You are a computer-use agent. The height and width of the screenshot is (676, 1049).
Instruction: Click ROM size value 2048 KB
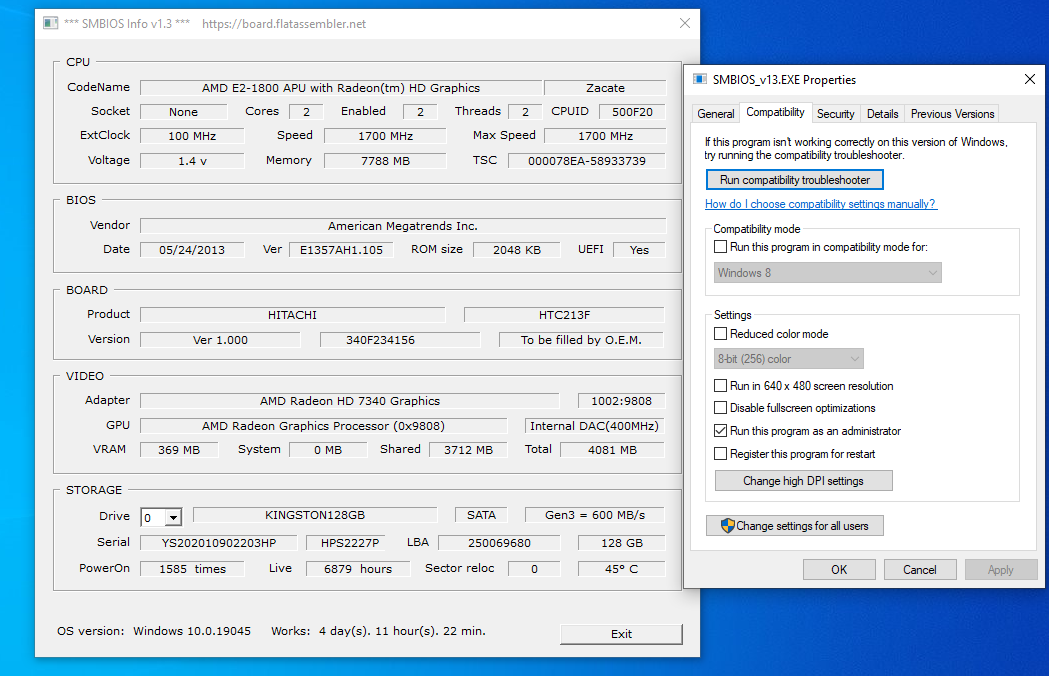click(516, 250)
